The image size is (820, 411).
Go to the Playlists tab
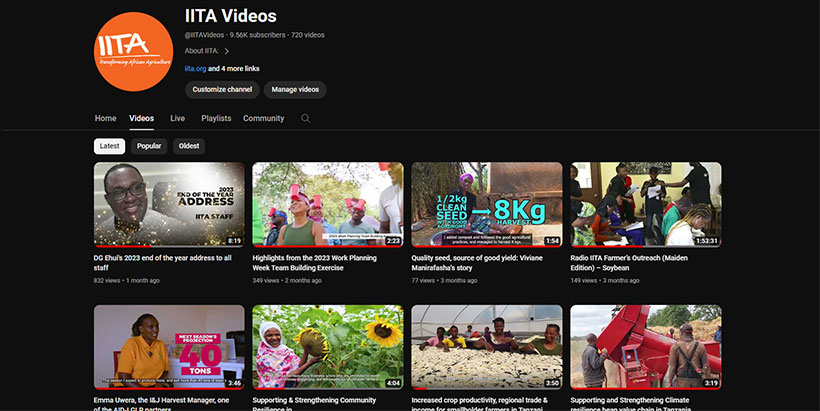point(216,119)
